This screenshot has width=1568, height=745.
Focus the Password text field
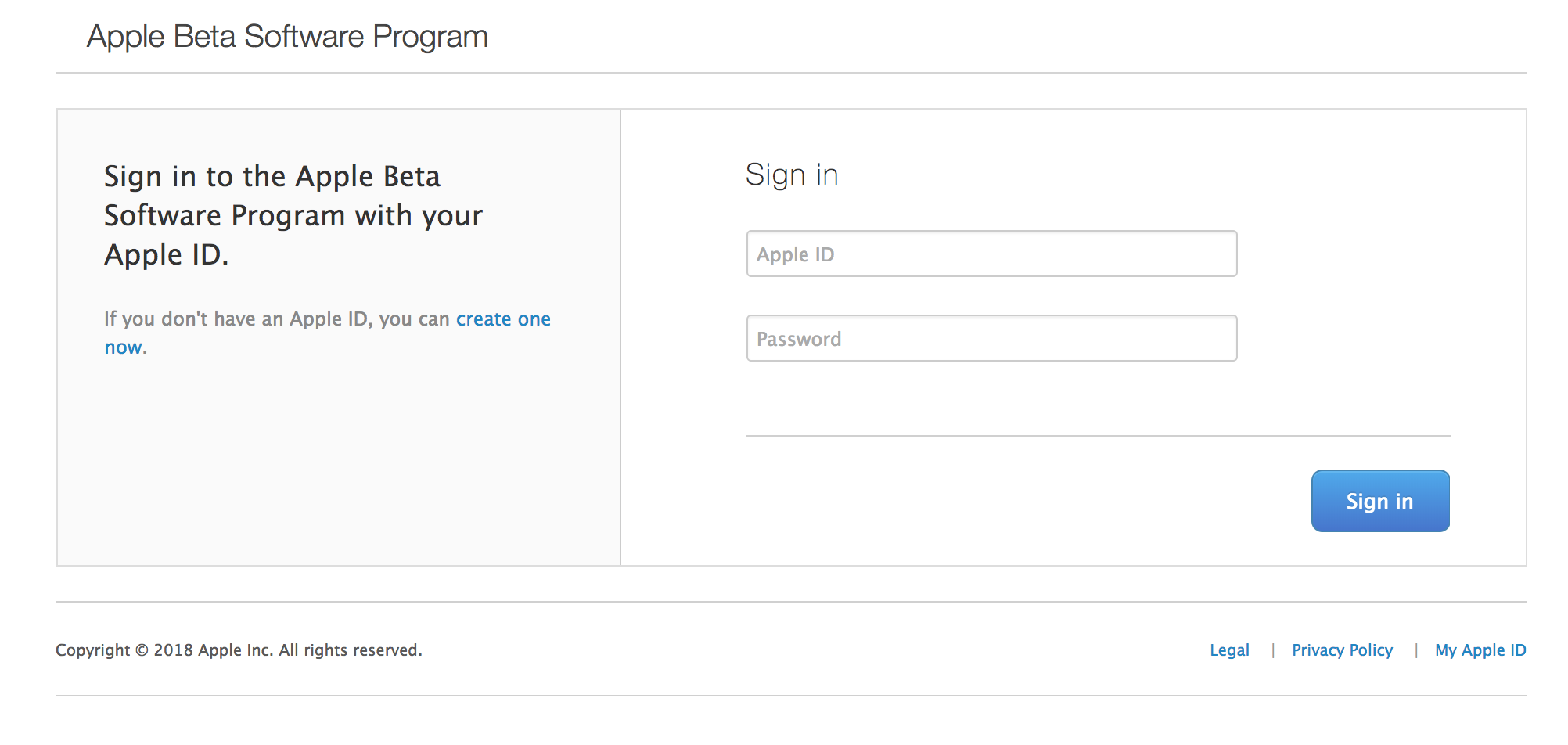click(991, 338)
